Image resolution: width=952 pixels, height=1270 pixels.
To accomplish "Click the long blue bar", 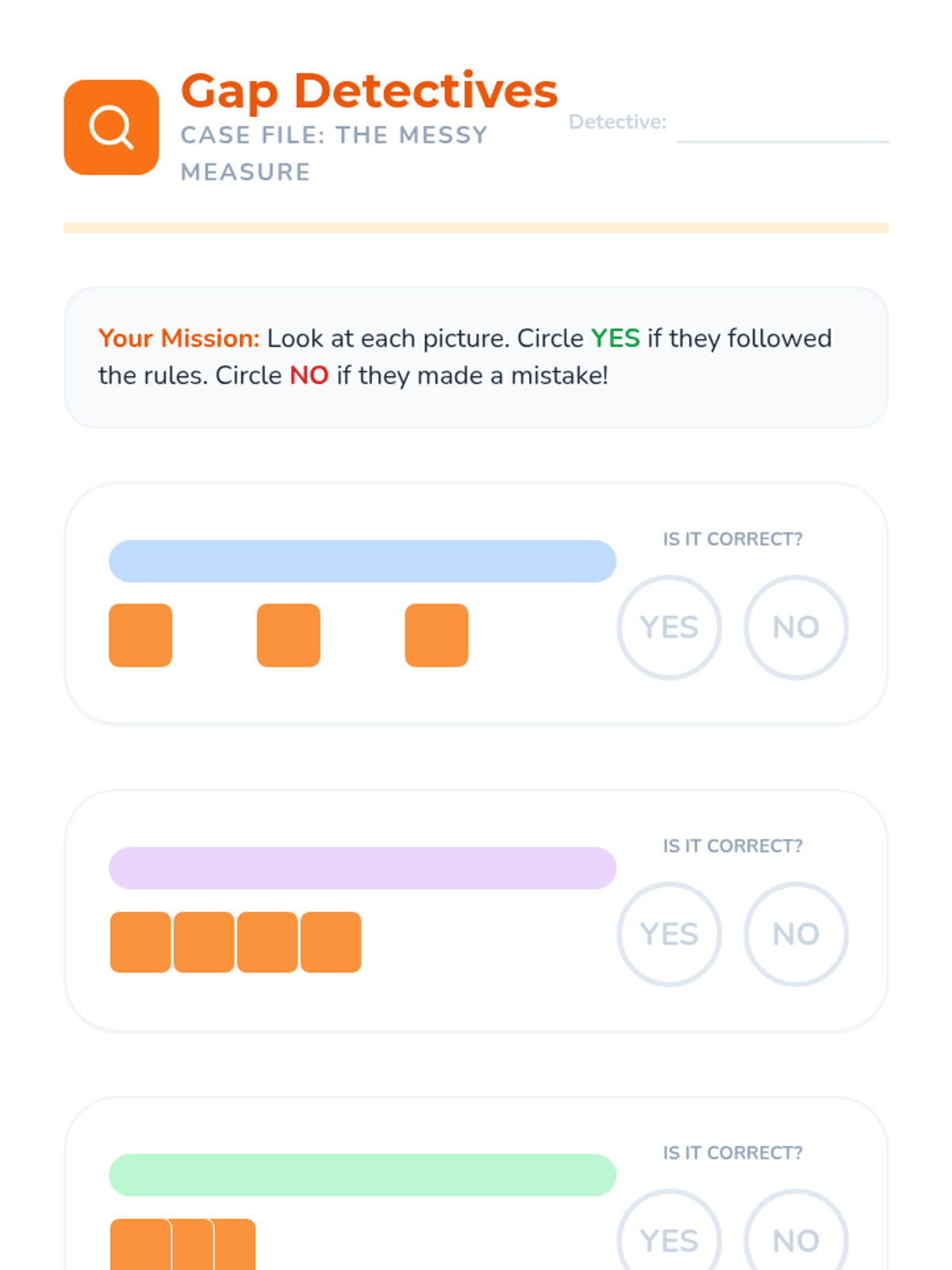I will (x=362, y=561).
